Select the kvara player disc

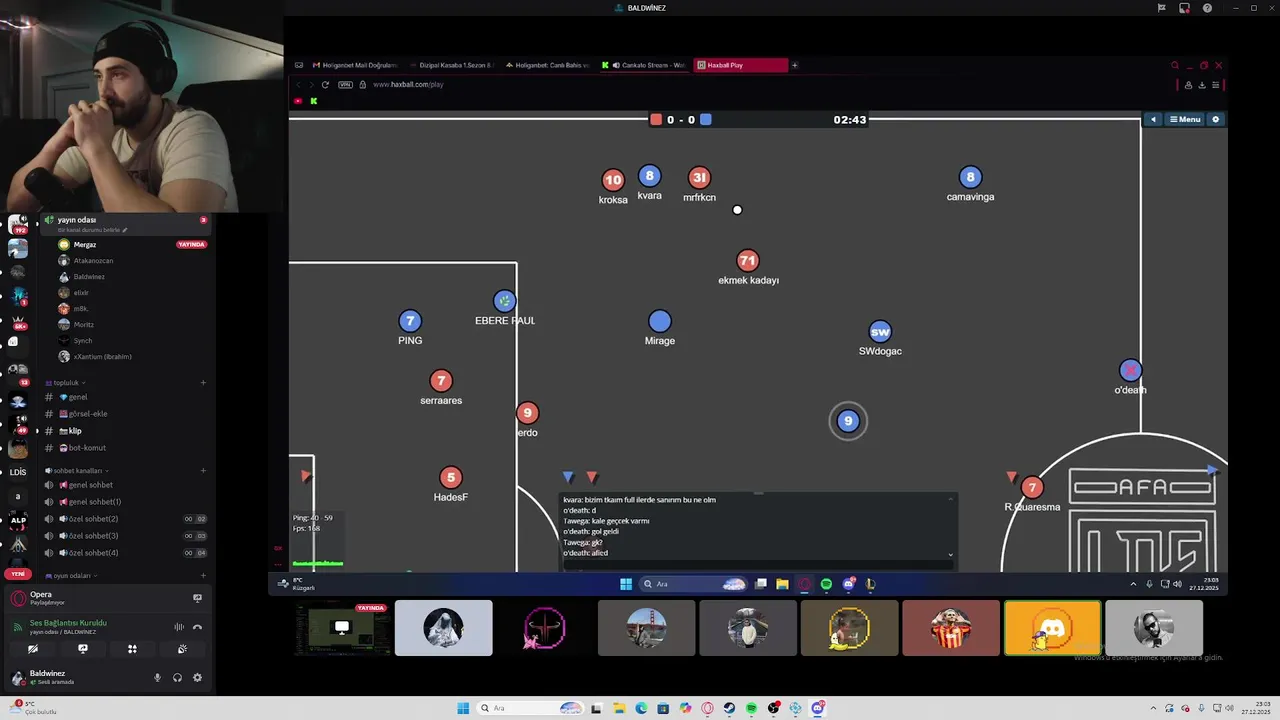[649, 176]
